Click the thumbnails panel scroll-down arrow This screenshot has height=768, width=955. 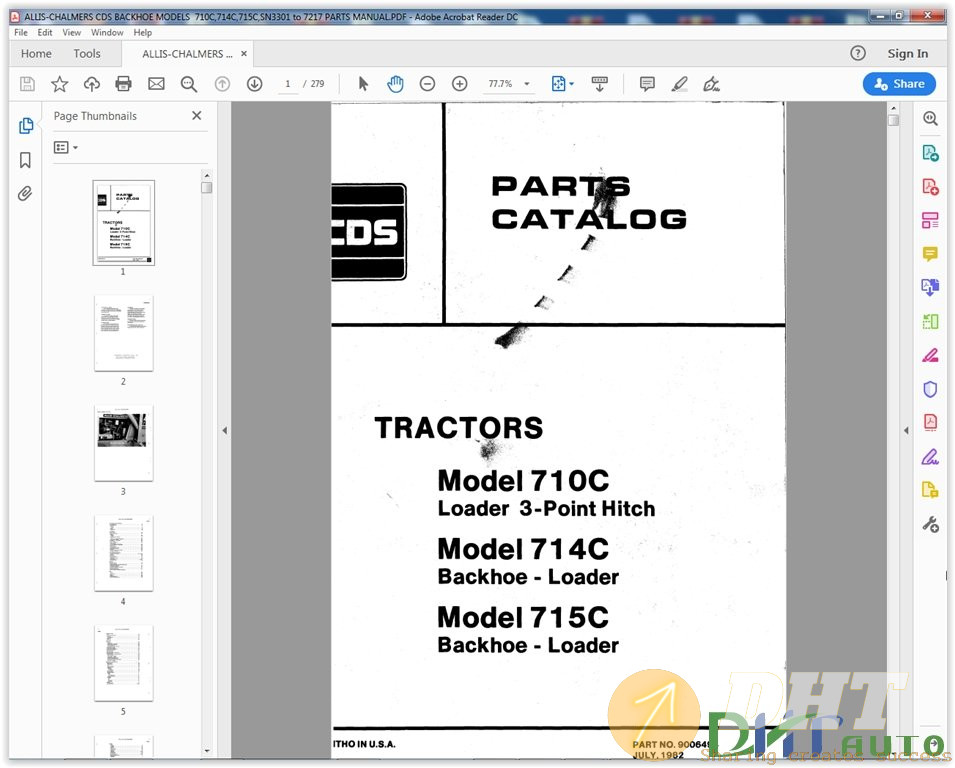pyautogui.click(x=207, y=751)
